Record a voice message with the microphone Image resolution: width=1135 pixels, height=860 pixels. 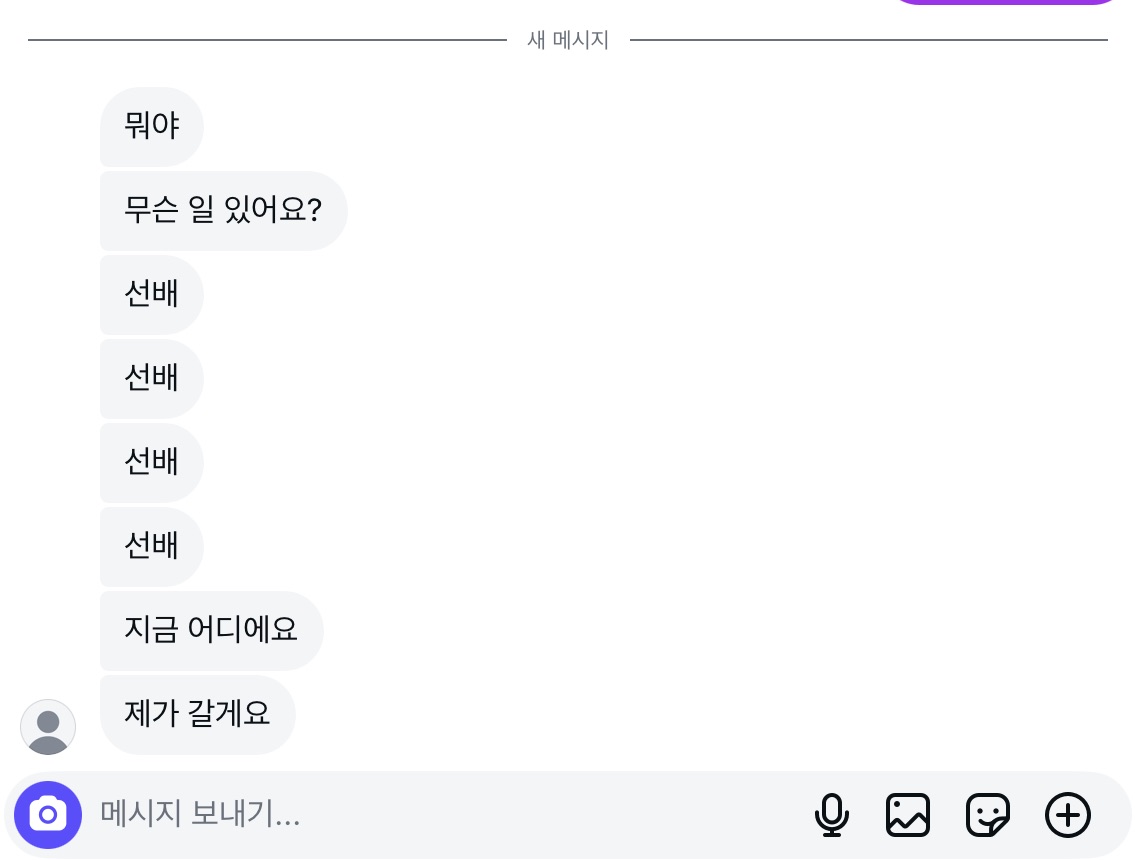[x=831, y=815]
